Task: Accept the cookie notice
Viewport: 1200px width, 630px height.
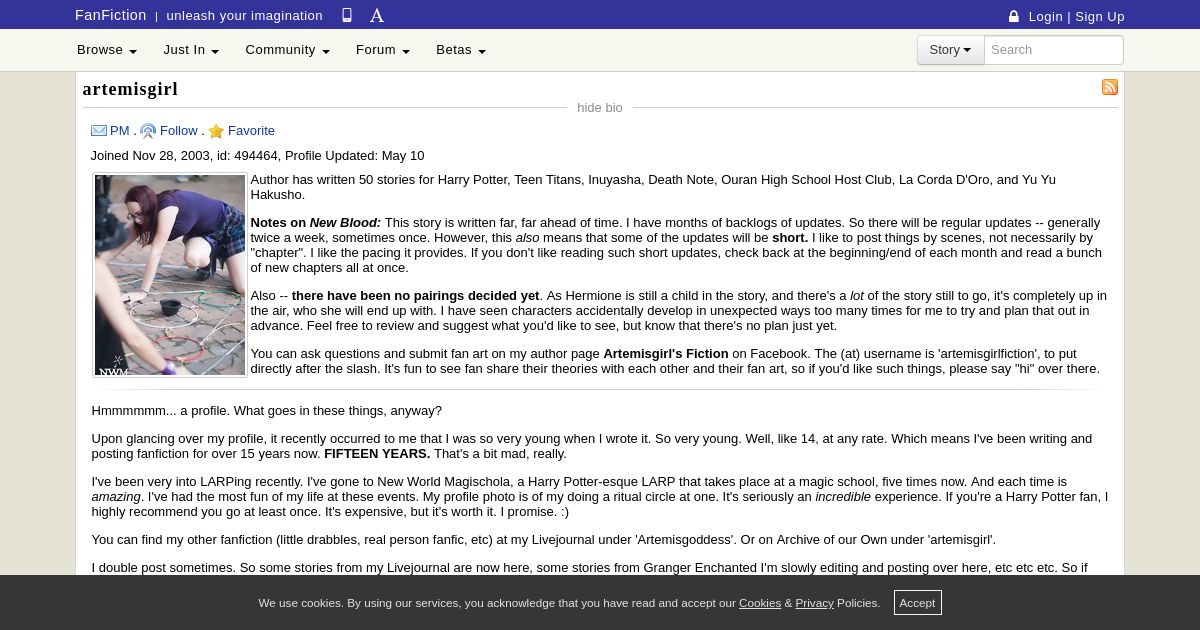Action: 917,603
